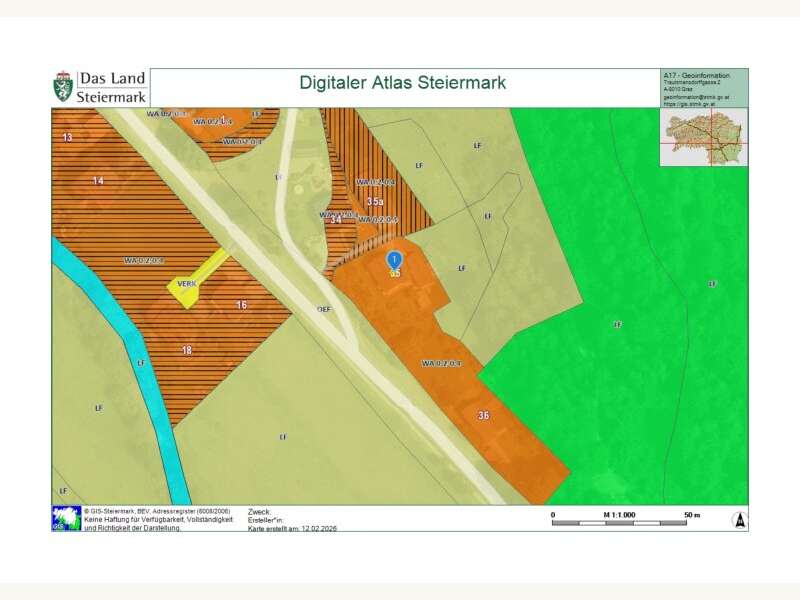Click the north arrow compass icon
The width and height of the screenshot is (800, 600).
tap(739, 519)
